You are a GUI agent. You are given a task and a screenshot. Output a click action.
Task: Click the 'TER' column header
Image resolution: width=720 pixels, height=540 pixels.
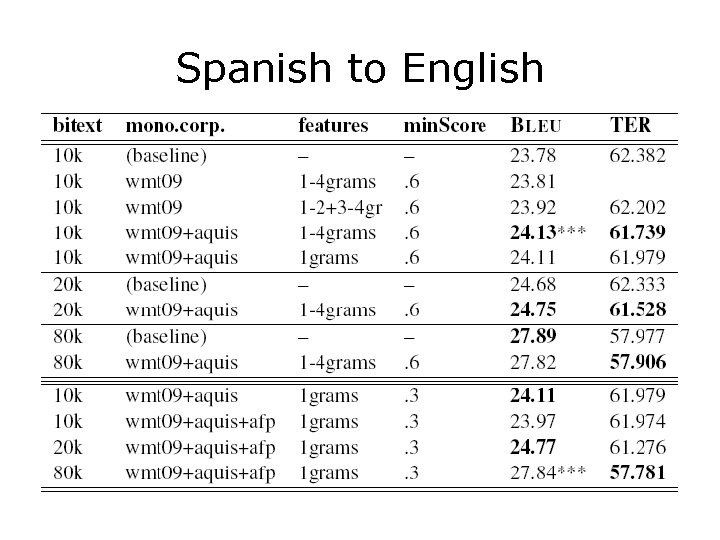[x=631, y=125]
